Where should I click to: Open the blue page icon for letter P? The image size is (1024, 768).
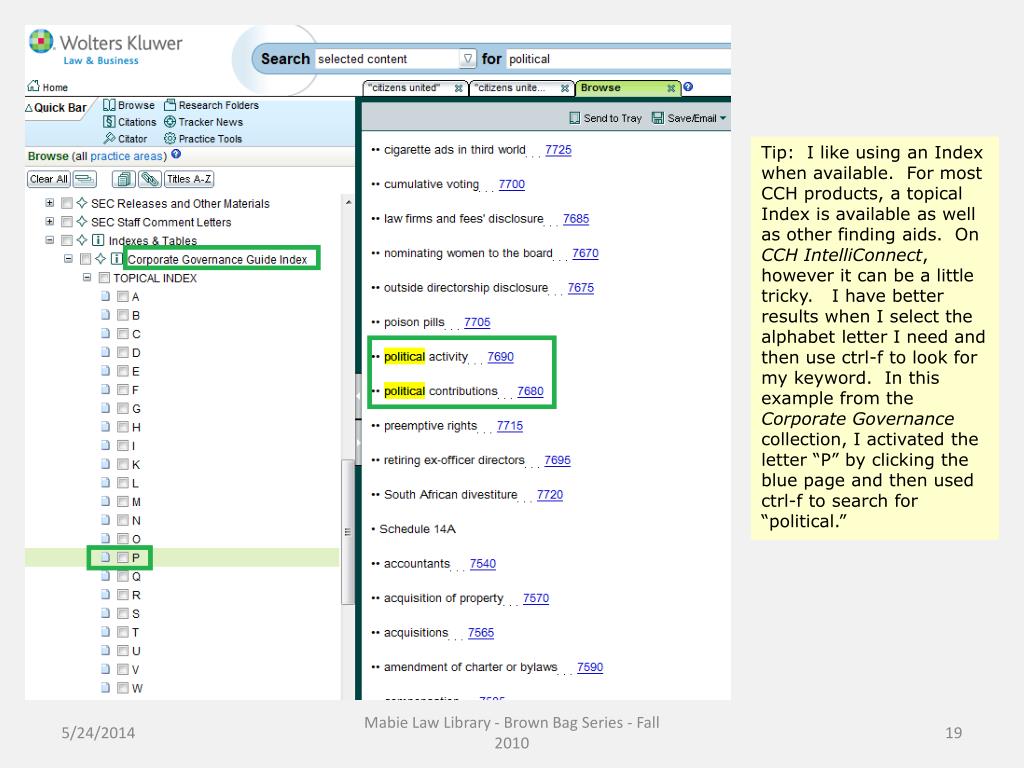(105, 557)
